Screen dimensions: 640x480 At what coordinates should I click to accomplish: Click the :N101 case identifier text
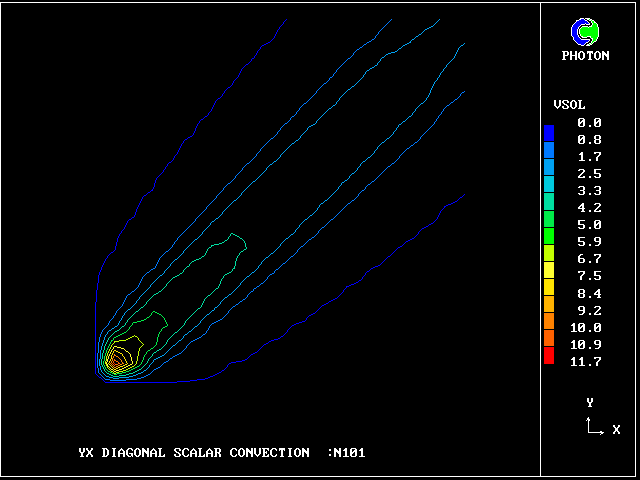(x=346, y=453)
